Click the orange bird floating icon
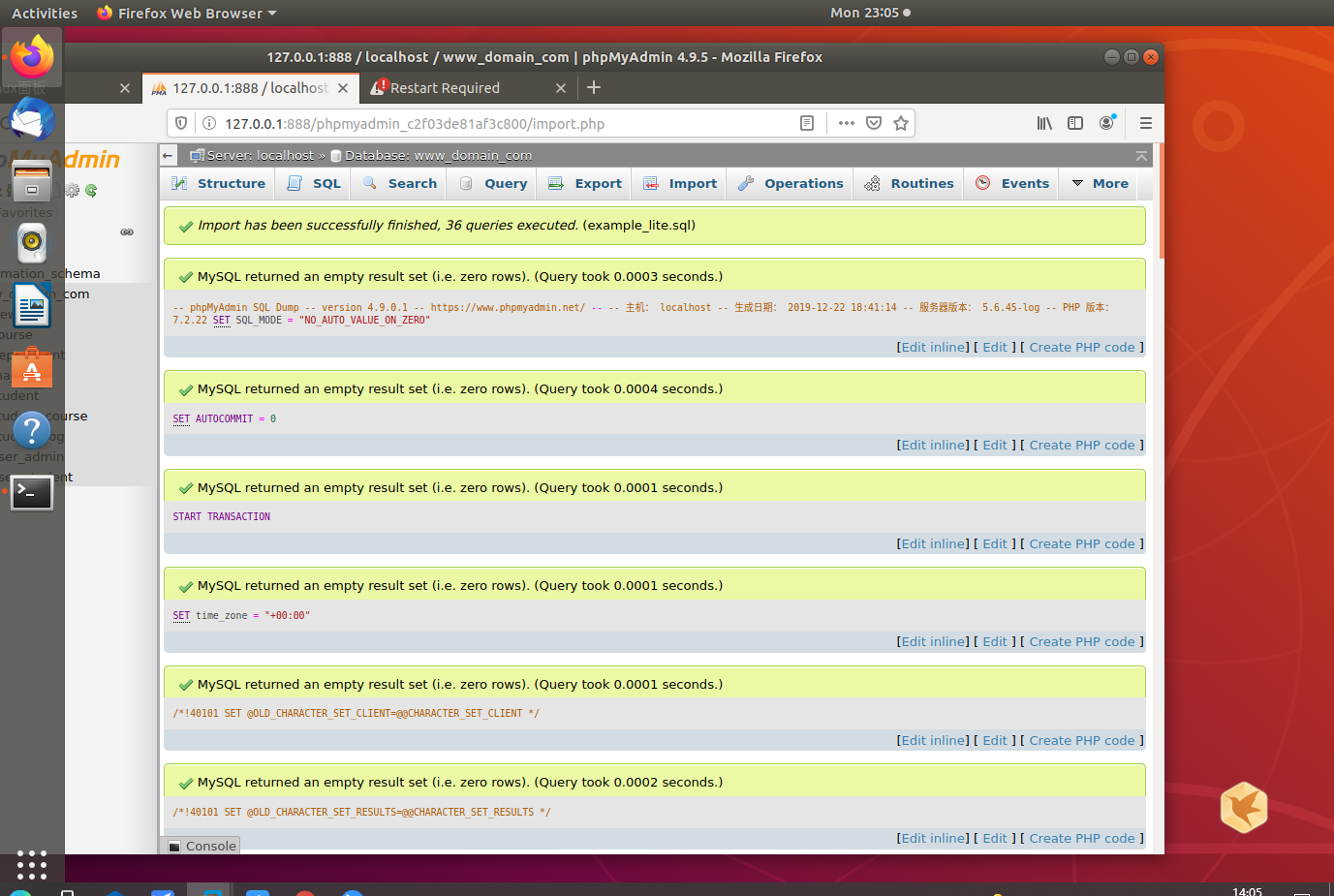The image size is (1334, 896). [x=1244, y=807]
